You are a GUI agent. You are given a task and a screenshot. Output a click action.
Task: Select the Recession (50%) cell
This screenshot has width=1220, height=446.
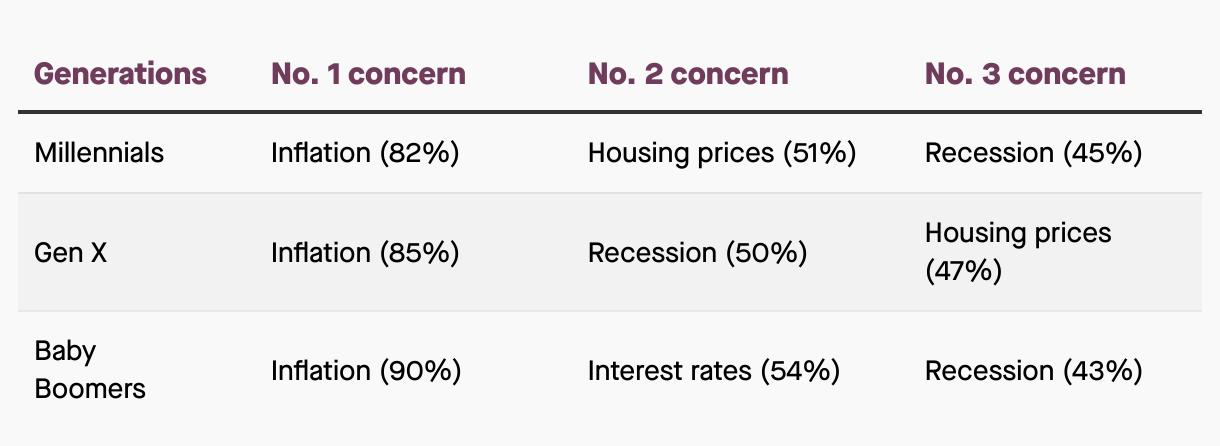pyautogui.click(x=697, y=253)
